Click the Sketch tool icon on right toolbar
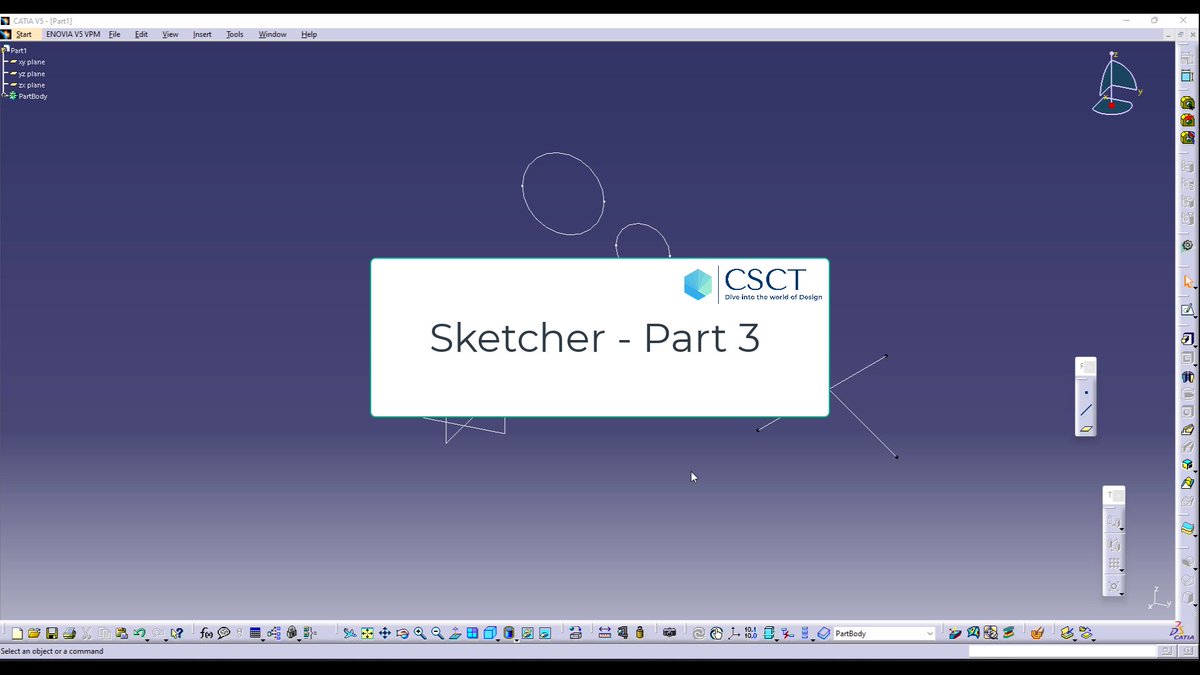Viewport: 1200px width, 675px height. pos(1187,310)
